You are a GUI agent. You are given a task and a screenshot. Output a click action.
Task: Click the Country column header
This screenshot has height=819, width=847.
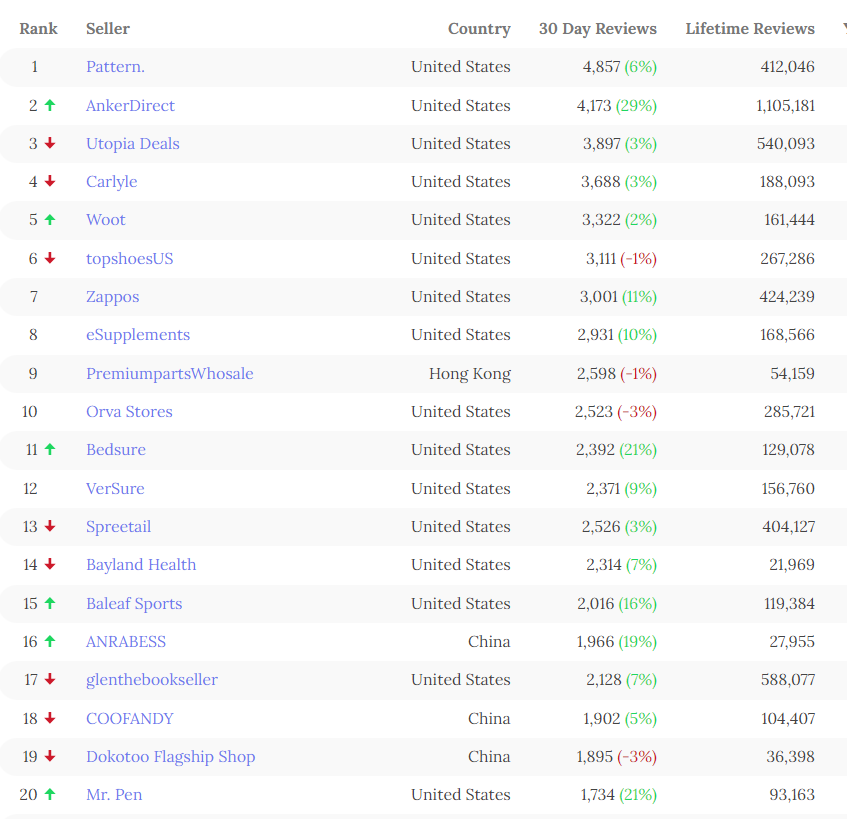pos(479,29)
